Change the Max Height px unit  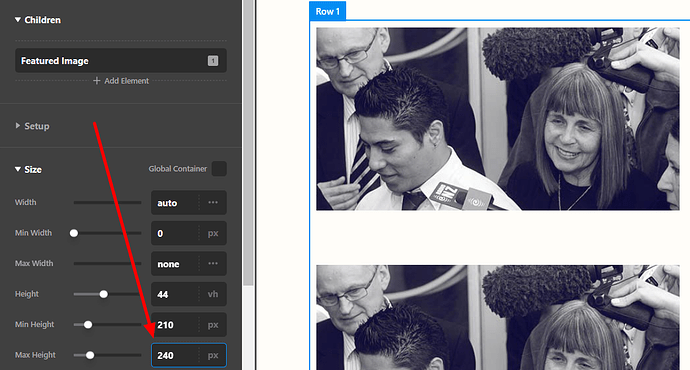point(213,355)
